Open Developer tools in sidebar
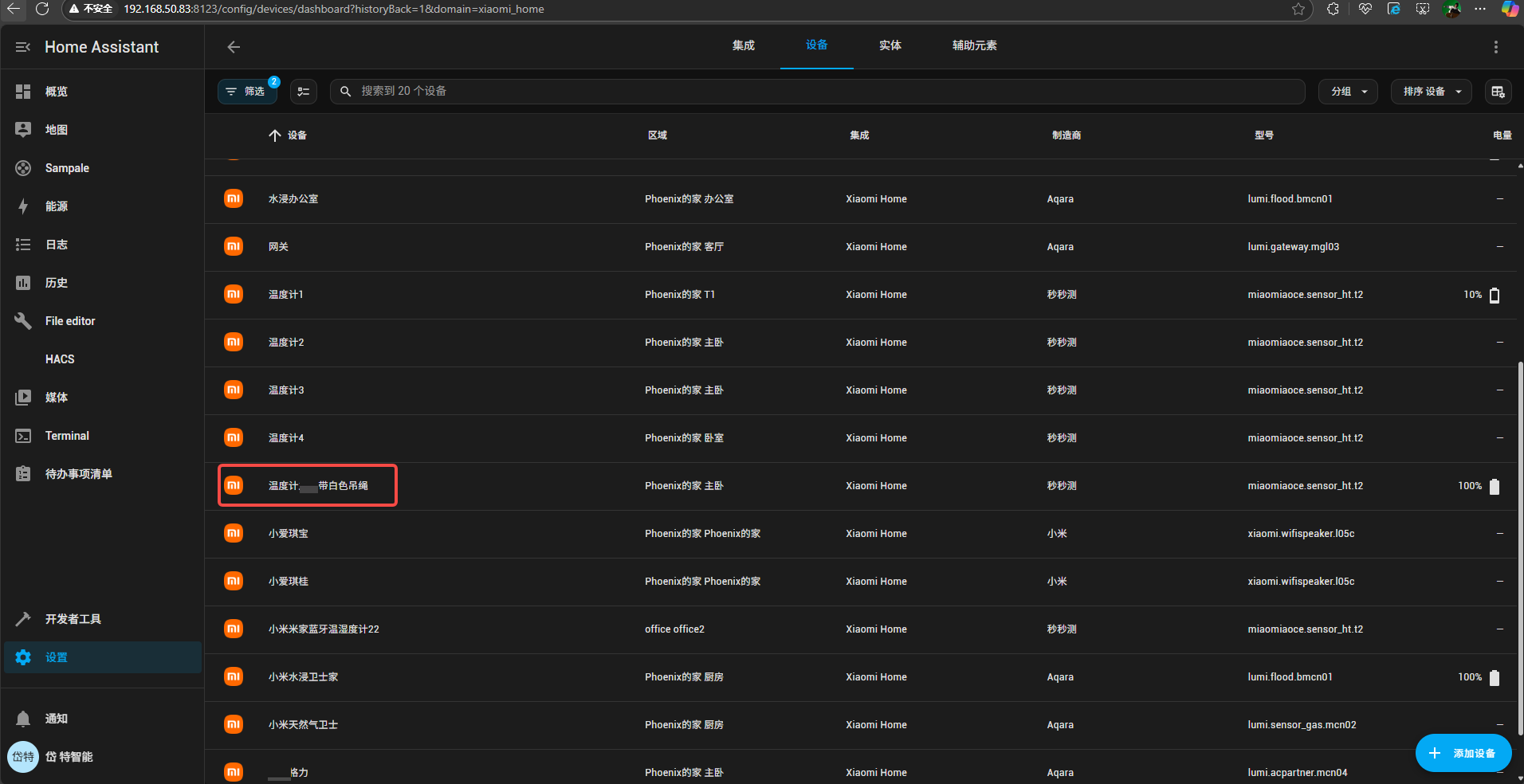 point(73,619)
